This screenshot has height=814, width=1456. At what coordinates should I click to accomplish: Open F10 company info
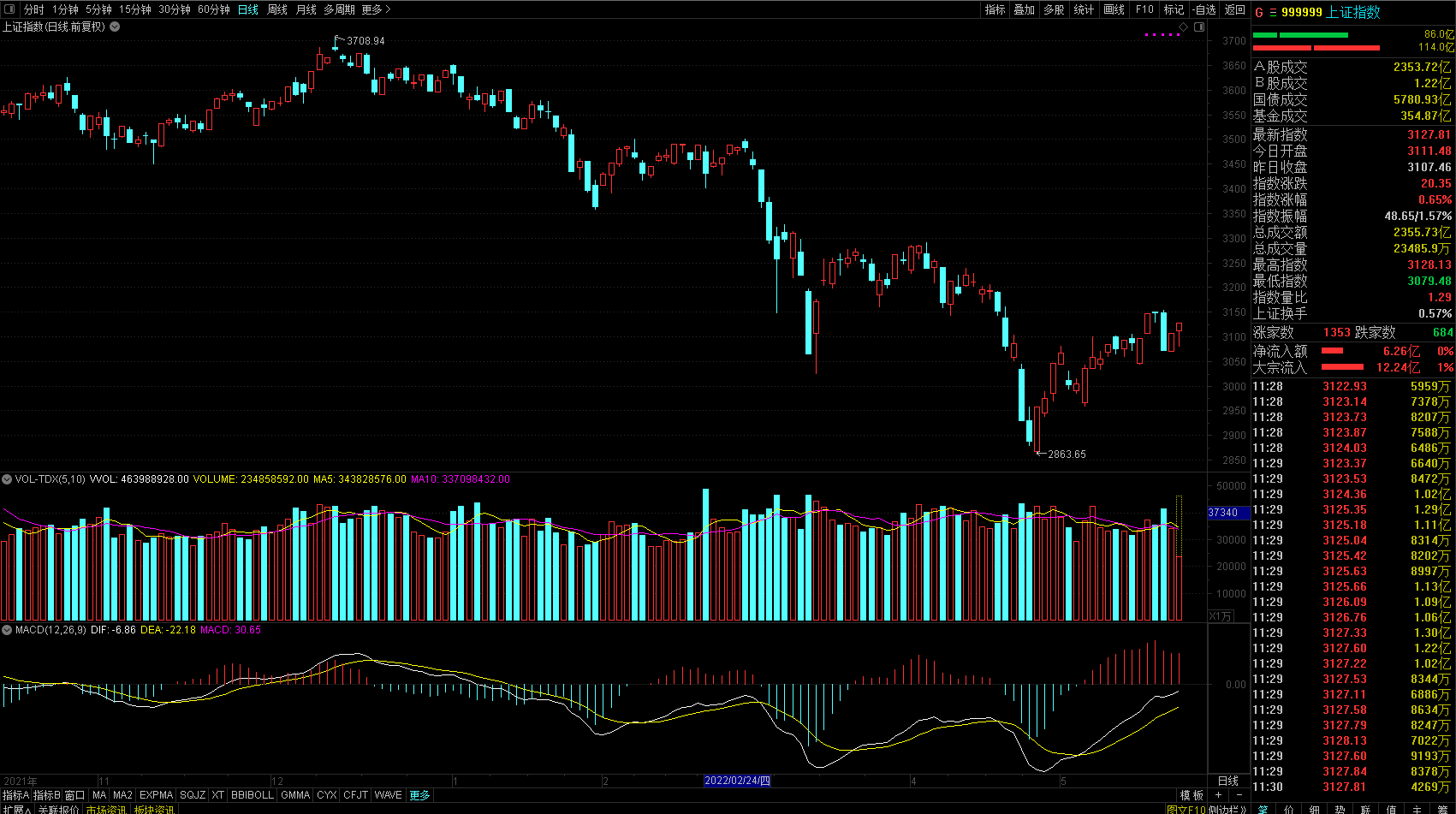pos(1144,9)
